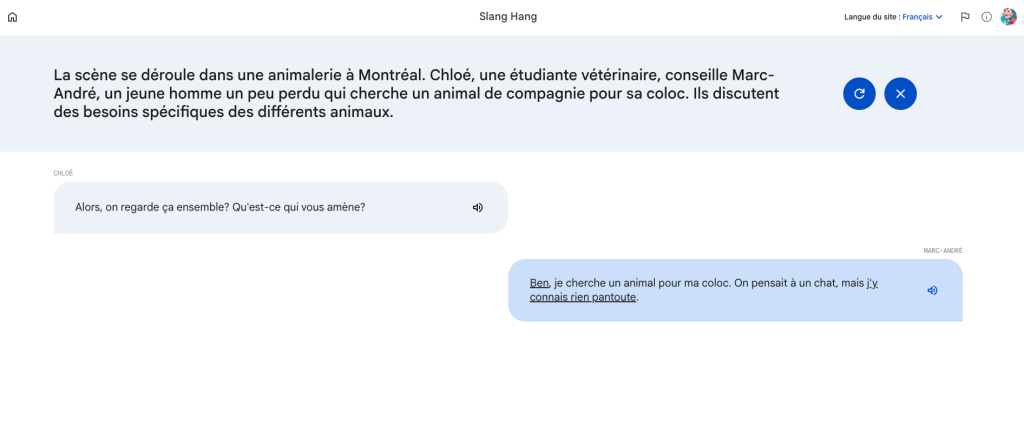This screenshot has height=429, width=1024.
Task: Click the CHLOÉ speaker label
Action: pos(63,173)
